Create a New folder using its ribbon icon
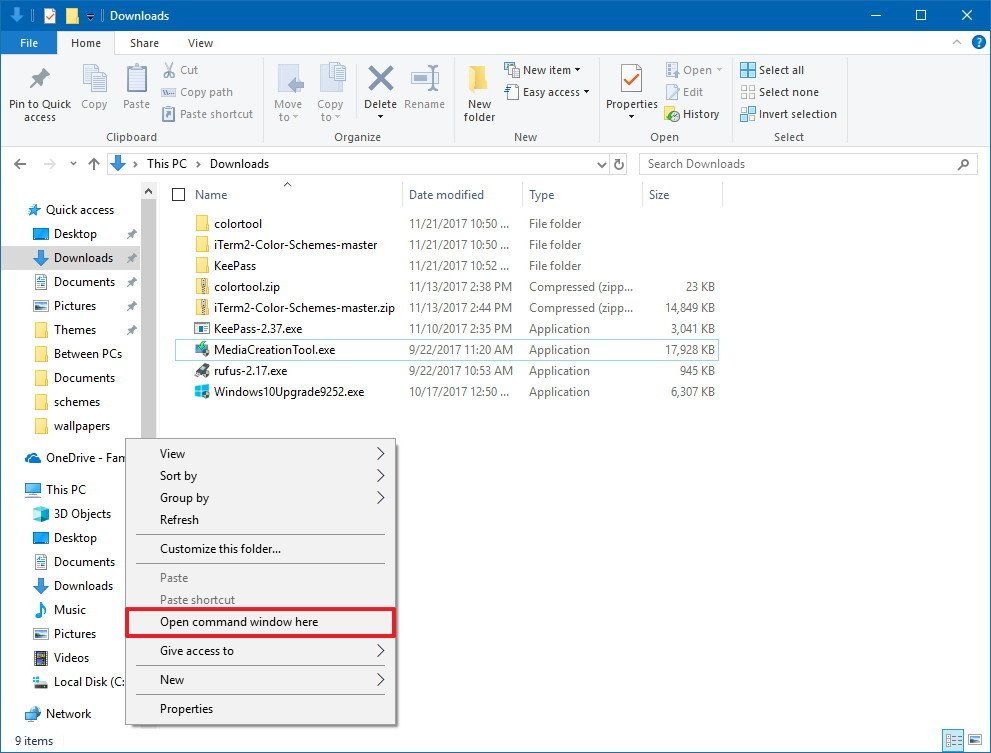This screenshot has height=753, width=991. pos(478,92)
